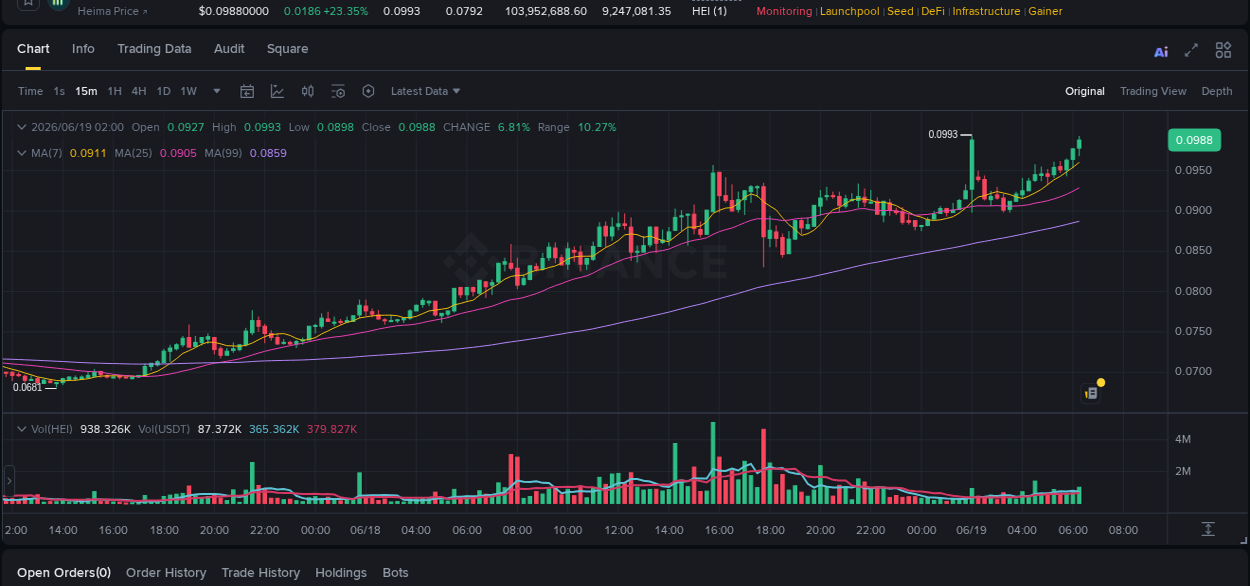
Task: Click the Gainer tag
Action: [1045, 12]
